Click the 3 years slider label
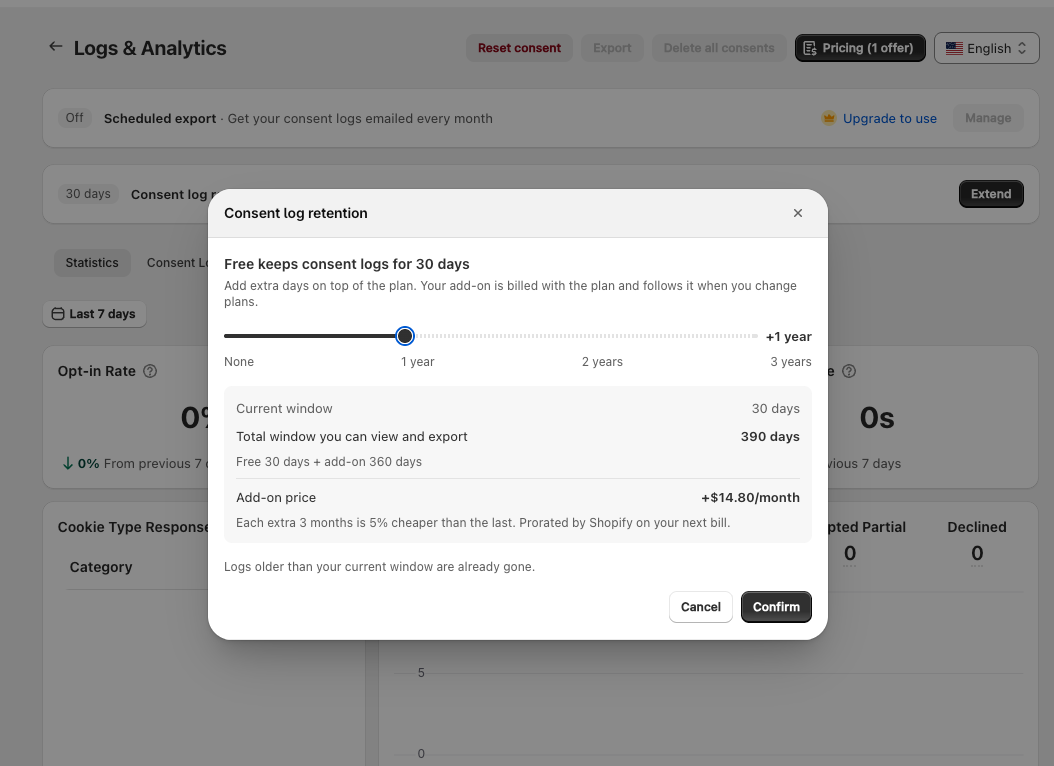The height and width of the screenshot is (766, 1054). click(x=790, y=361)
